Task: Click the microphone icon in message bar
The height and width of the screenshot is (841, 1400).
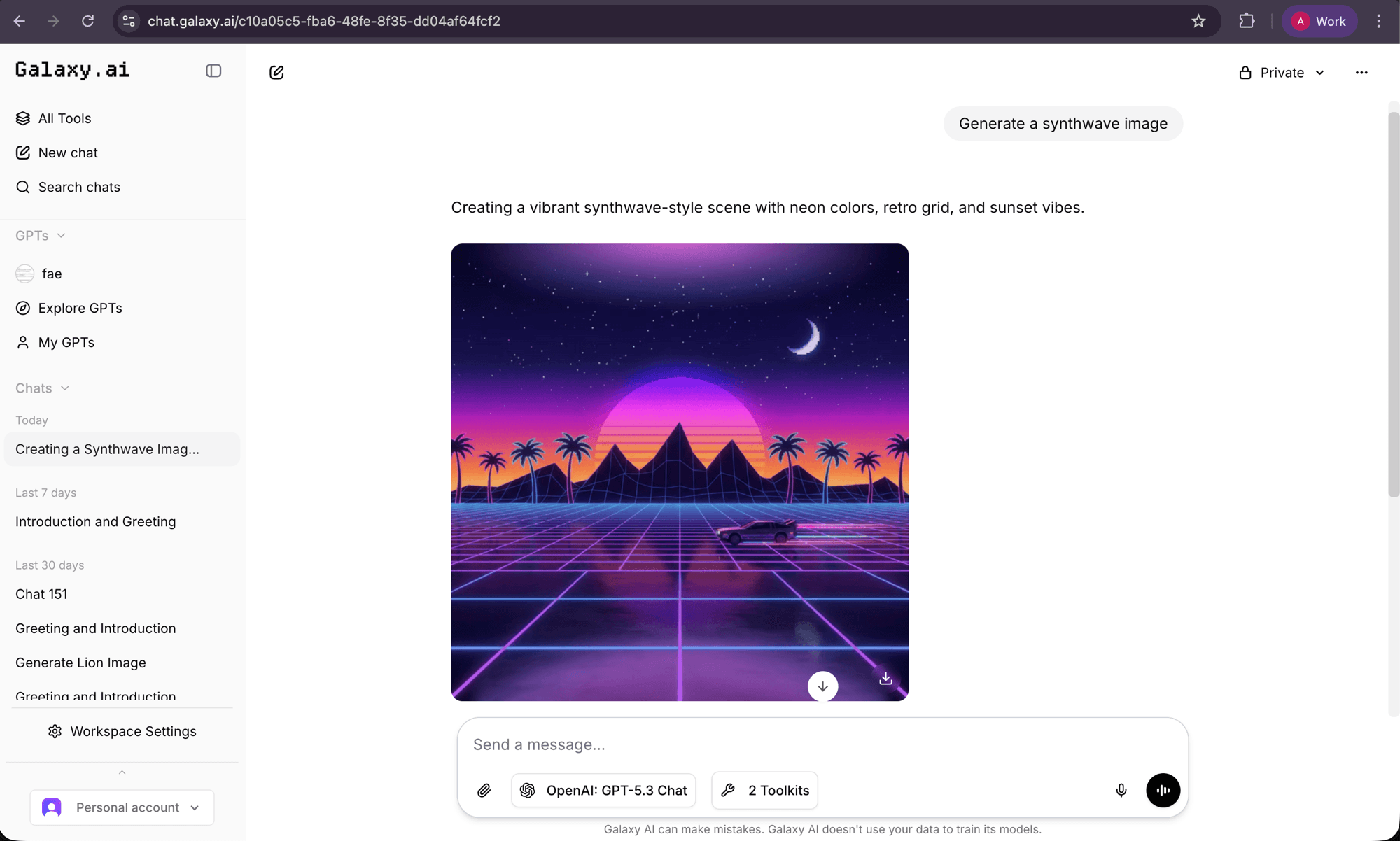Action: click(1121, 791)
